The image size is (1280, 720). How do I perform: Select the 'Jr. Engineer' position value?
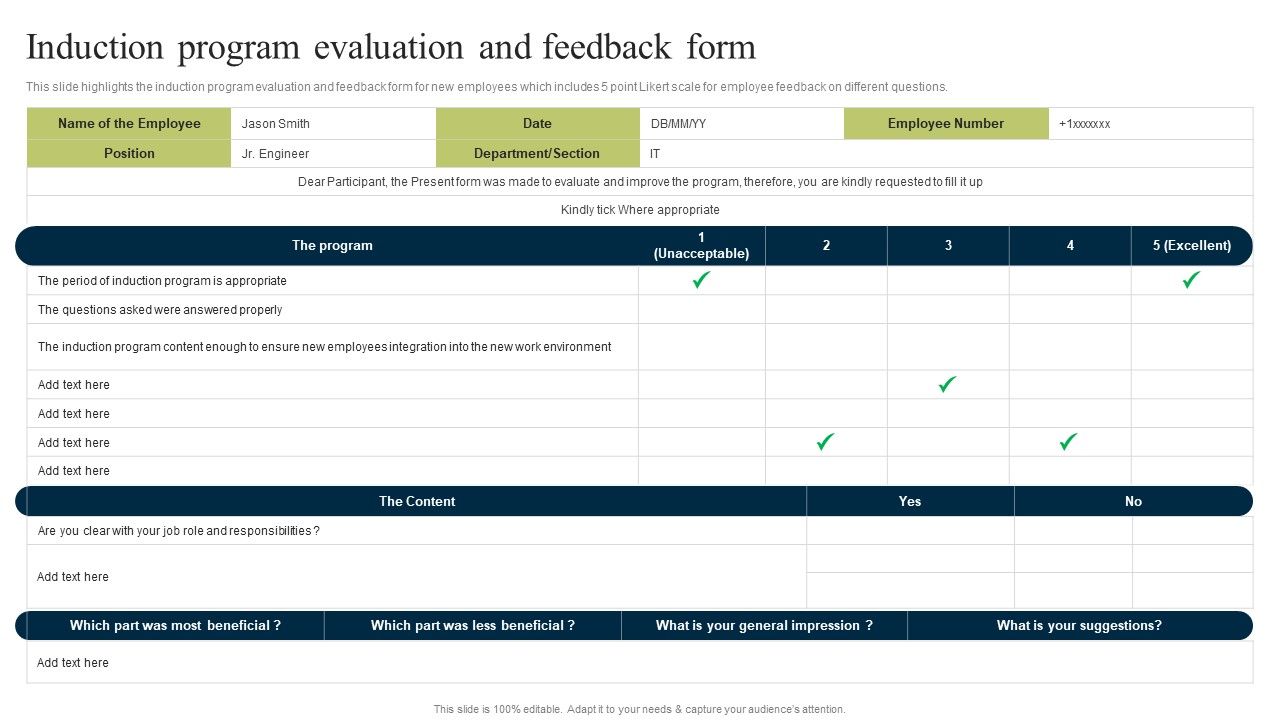275,154
